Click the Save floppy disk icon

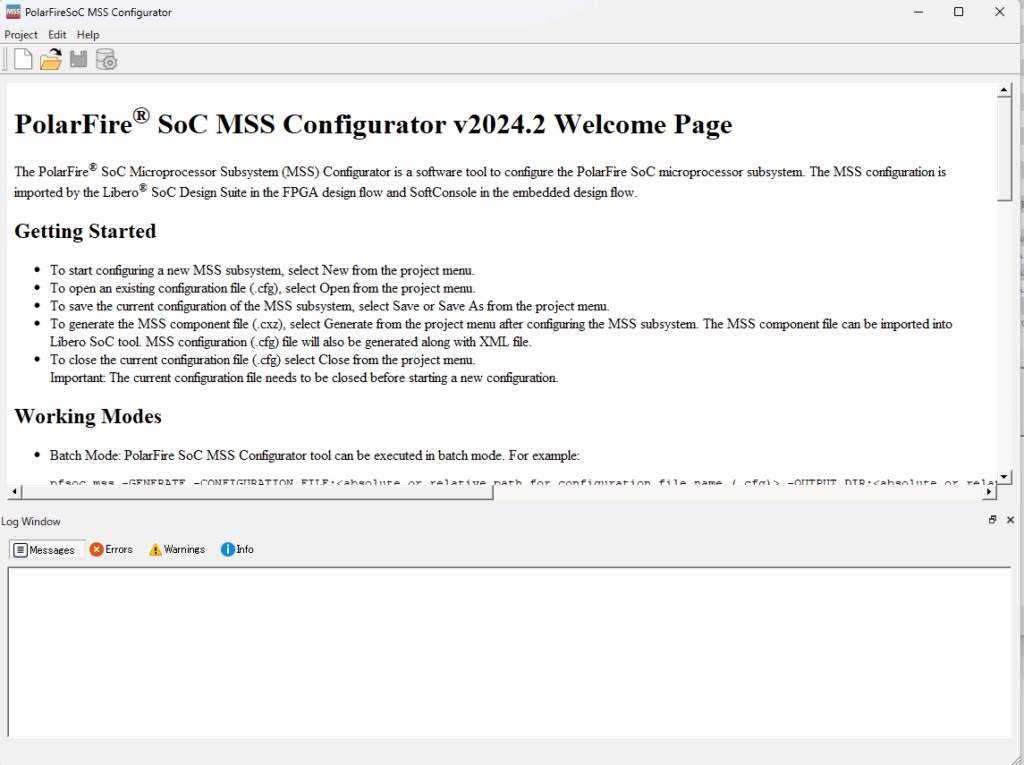click(x=78, y=60)
